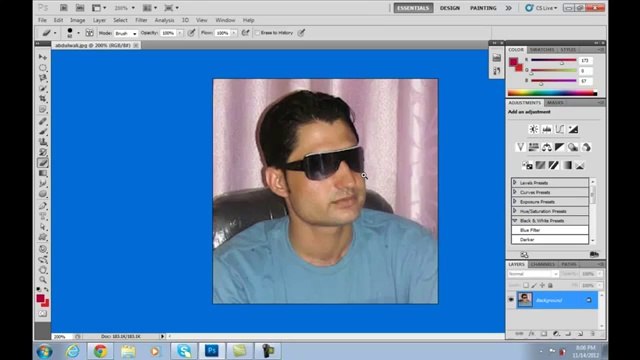Select the Crop tool

[x=43, y=99]
